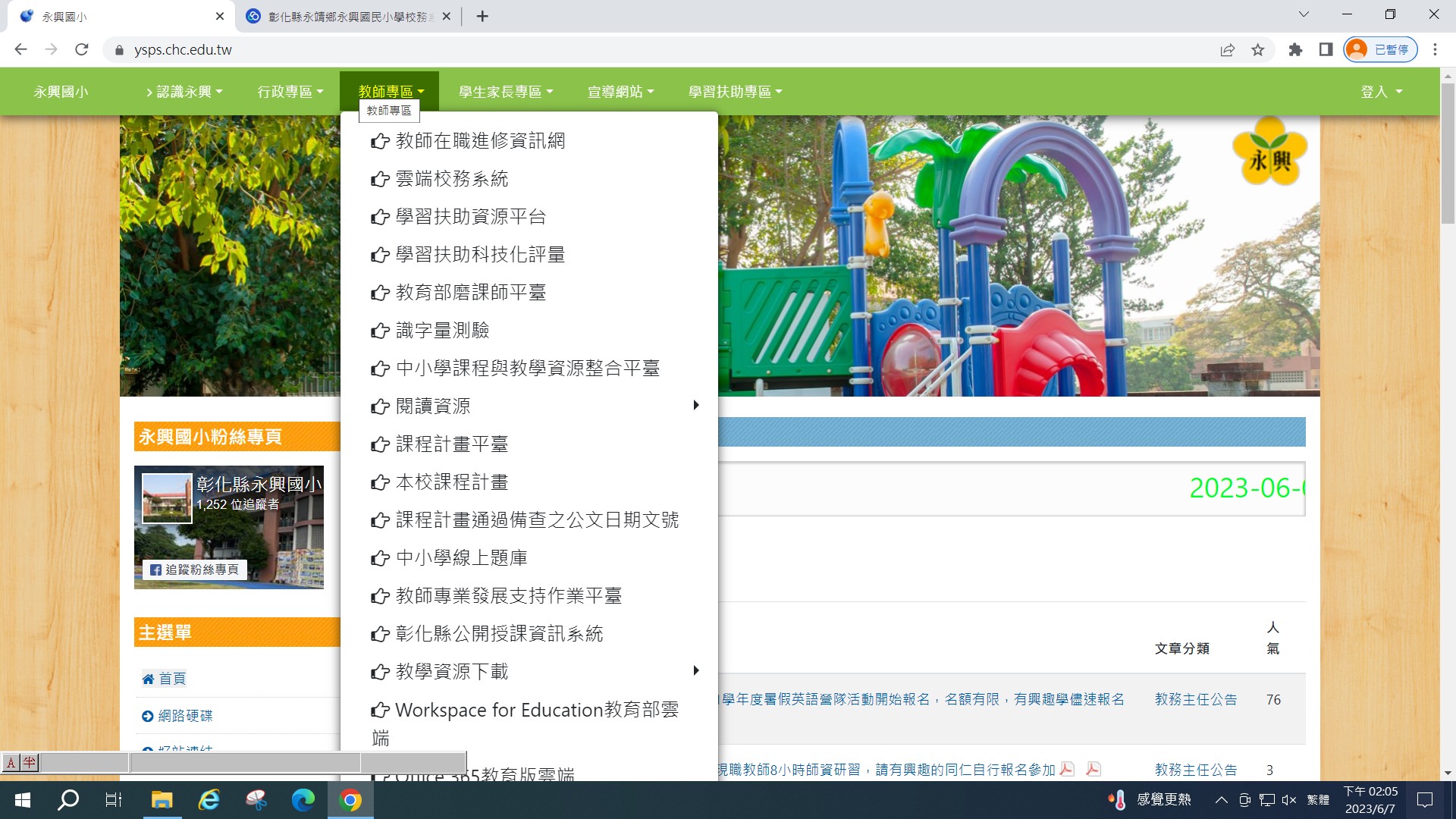This screenshot has height=819, width=1456.
Task: Select Workspace for Education教育部雲端 entry
Action: 525,723
